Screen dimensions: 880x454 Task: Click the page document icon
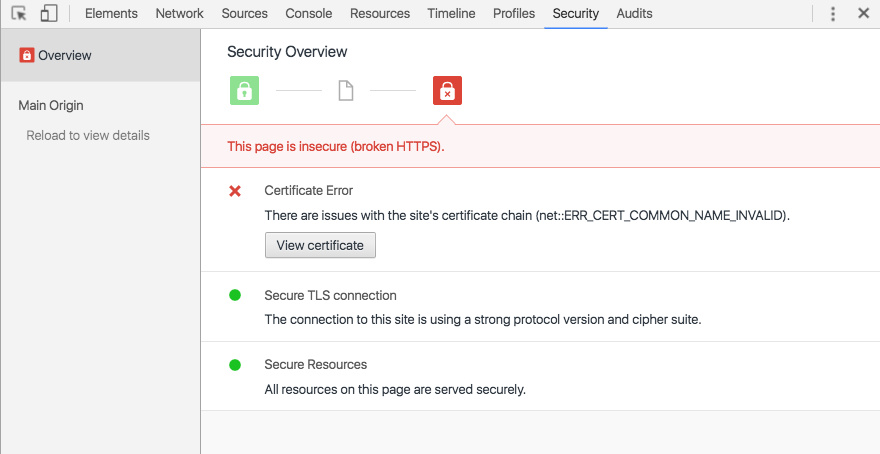pos(346,91)
